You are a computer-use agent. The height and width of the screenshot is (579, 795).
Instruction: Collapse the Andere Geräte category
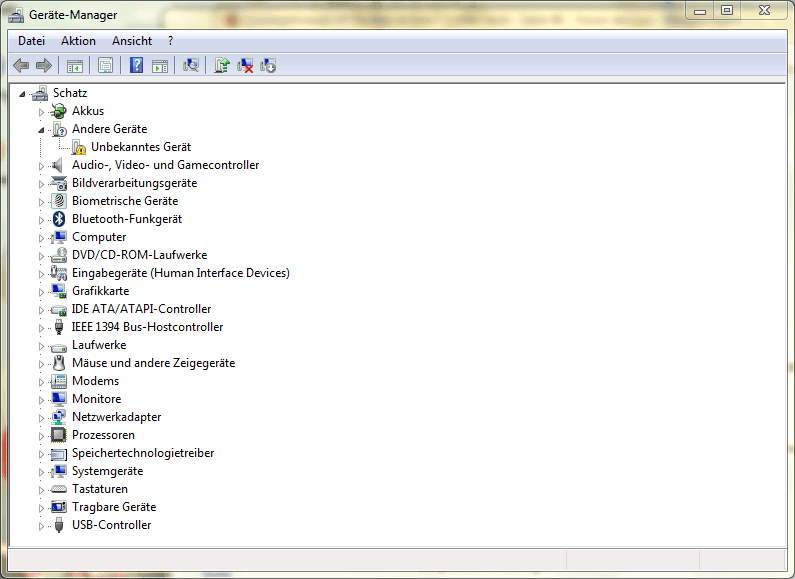pyautogui.click(x=42, y=130)
